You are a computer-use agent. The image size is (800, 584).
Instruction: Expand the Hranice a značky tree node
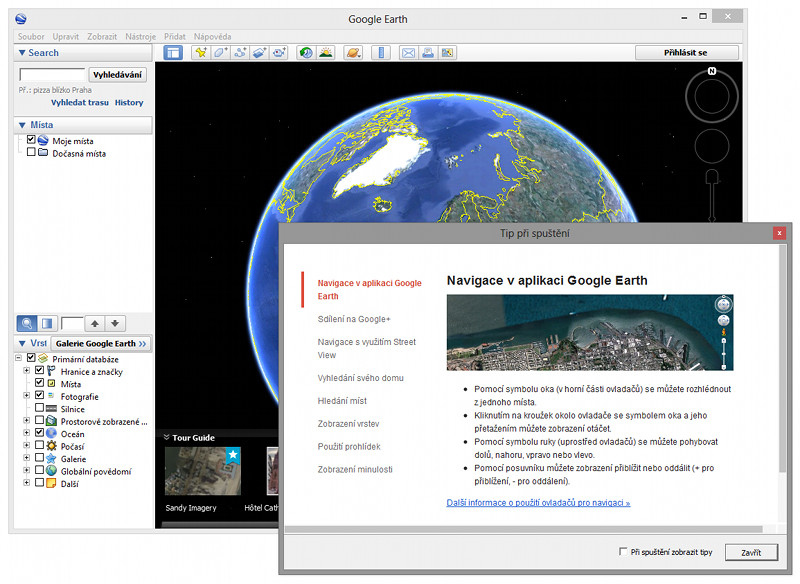[27, 371]
